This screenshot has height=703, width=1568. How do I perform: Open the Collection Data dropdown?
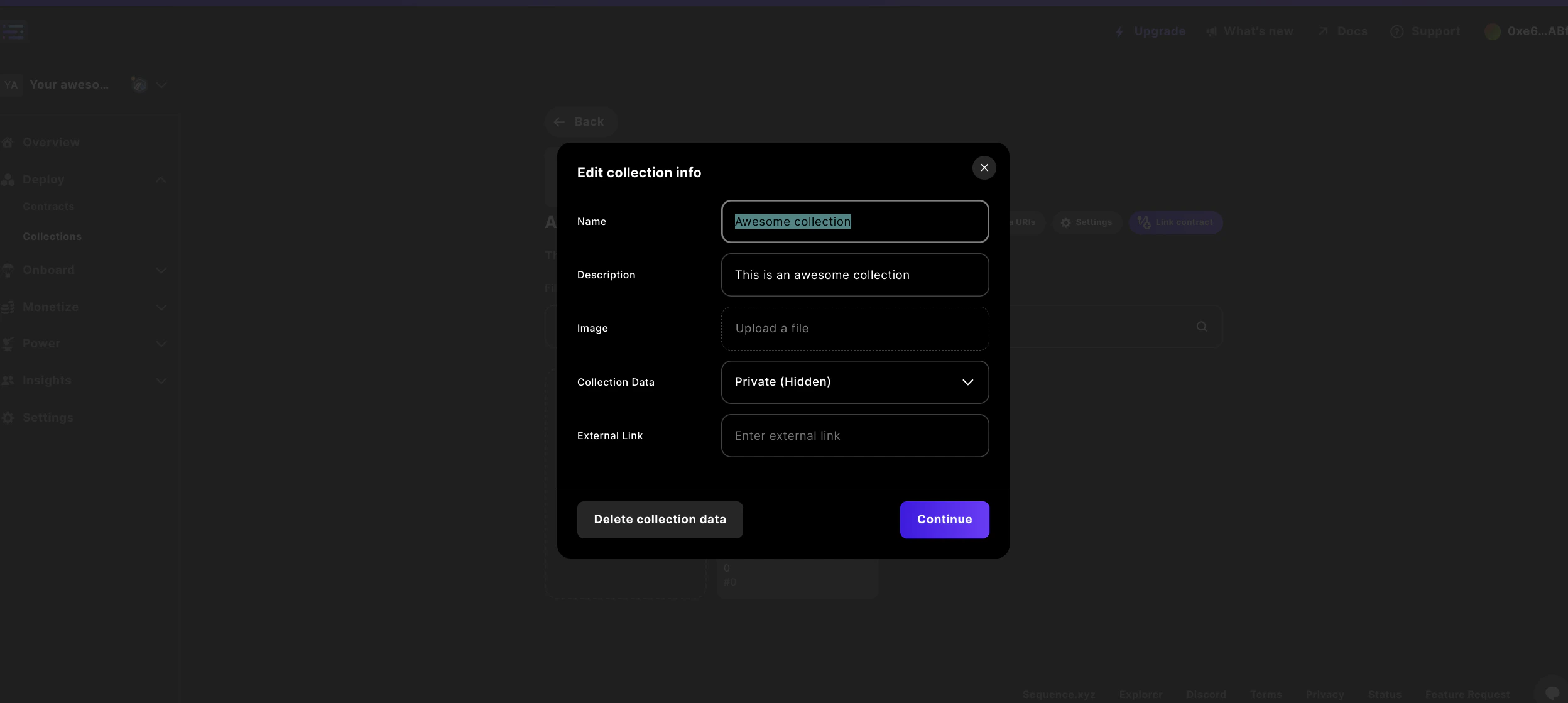click(x=854, y=382)
